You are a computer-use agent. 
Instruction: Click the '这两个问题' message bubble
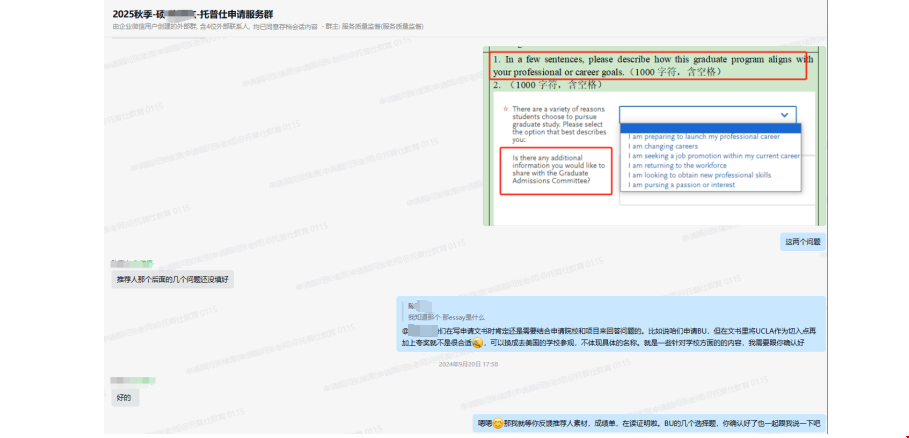pos(802,242)
